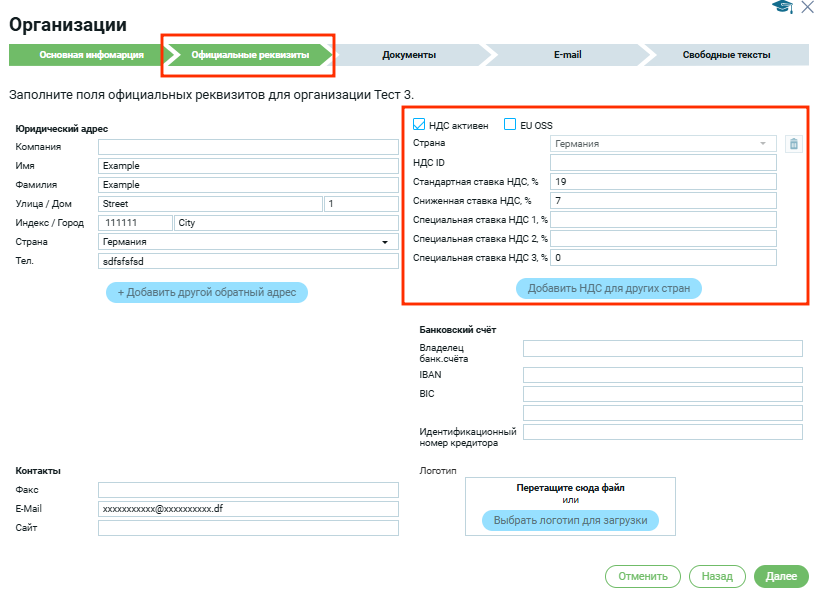Open the E-mail step tab
The width and height of the screenshot is (818, 596).
pyautogui.click(x=568, y=55)
